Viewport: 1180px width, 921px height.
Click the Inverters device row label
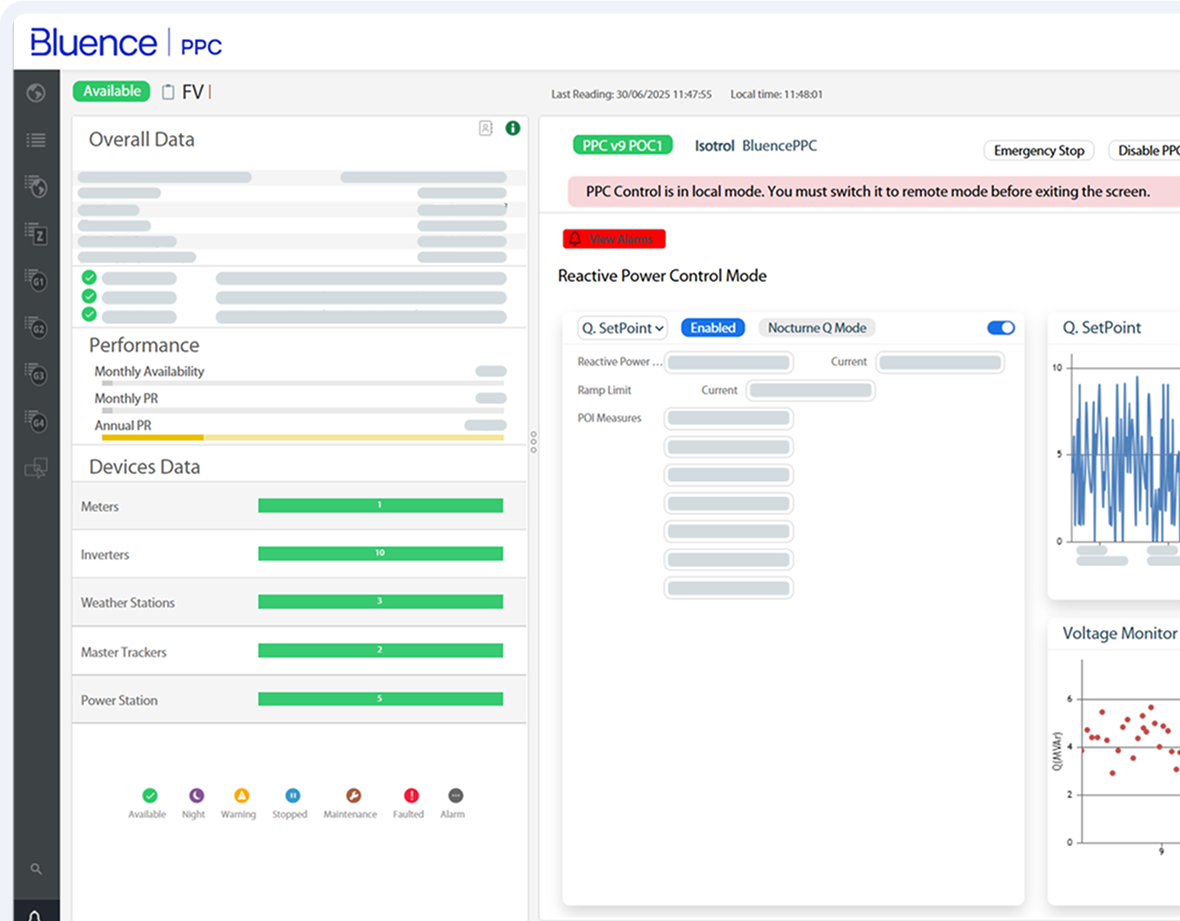pos(105,555)
